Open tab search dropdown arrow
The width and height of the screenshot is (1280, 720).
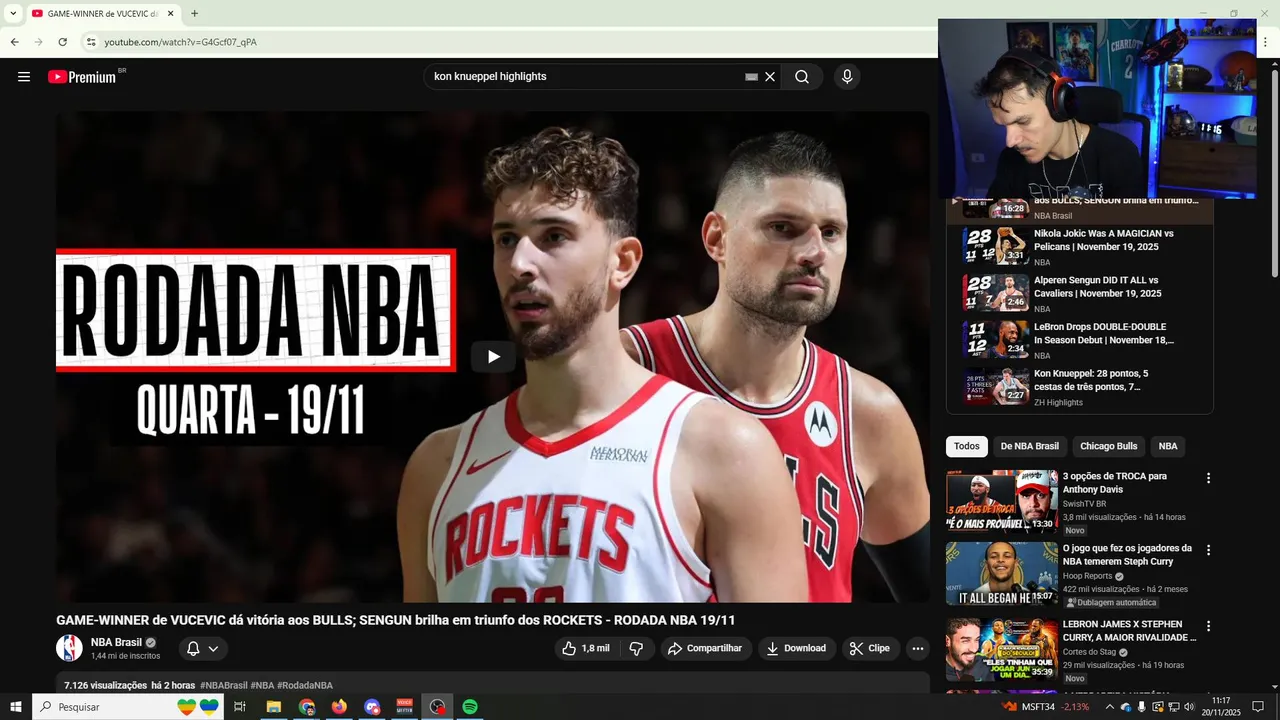[13, 14]
